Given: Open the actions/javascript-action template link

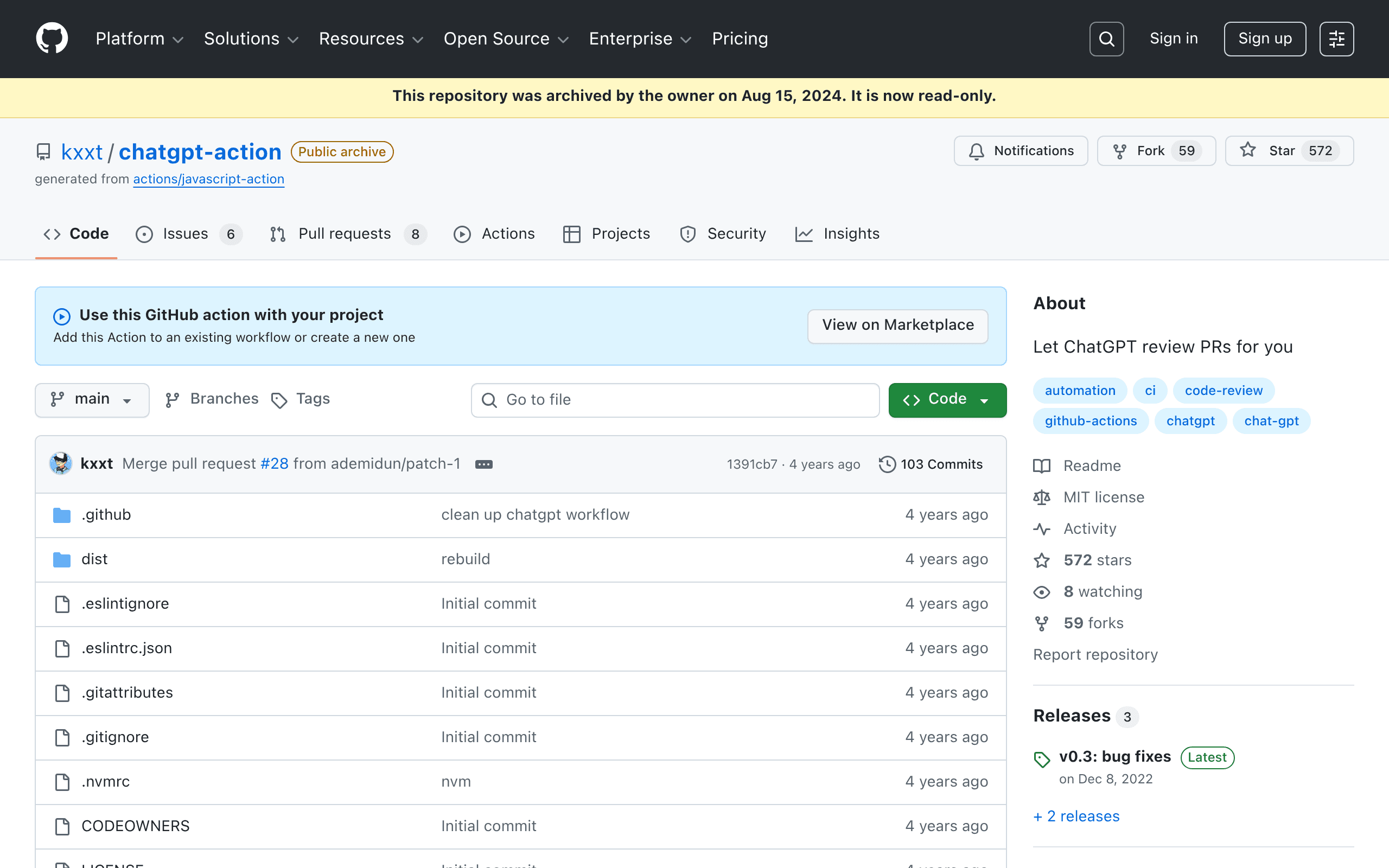Looking at the screenshot, I should [209, 179].
